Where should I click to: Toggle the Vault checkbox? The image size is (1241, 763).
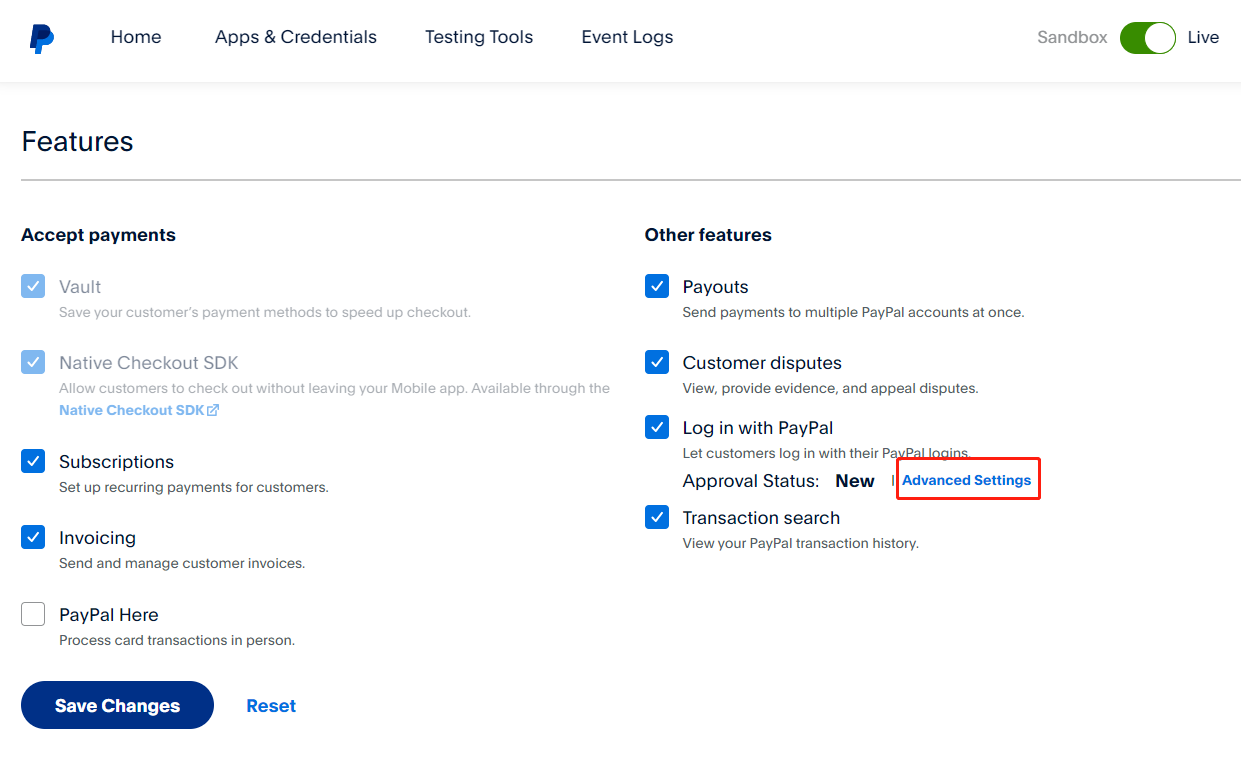(33, 286)
